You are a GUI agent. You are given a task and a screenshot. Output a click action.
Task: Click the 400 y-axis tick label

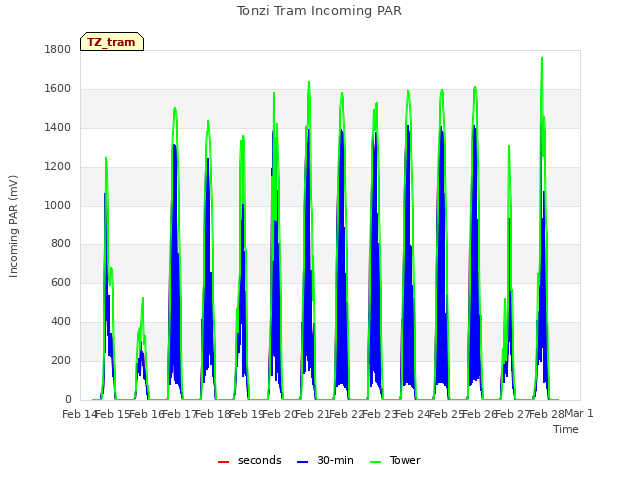pyautogui.click(x=61, y=322)
